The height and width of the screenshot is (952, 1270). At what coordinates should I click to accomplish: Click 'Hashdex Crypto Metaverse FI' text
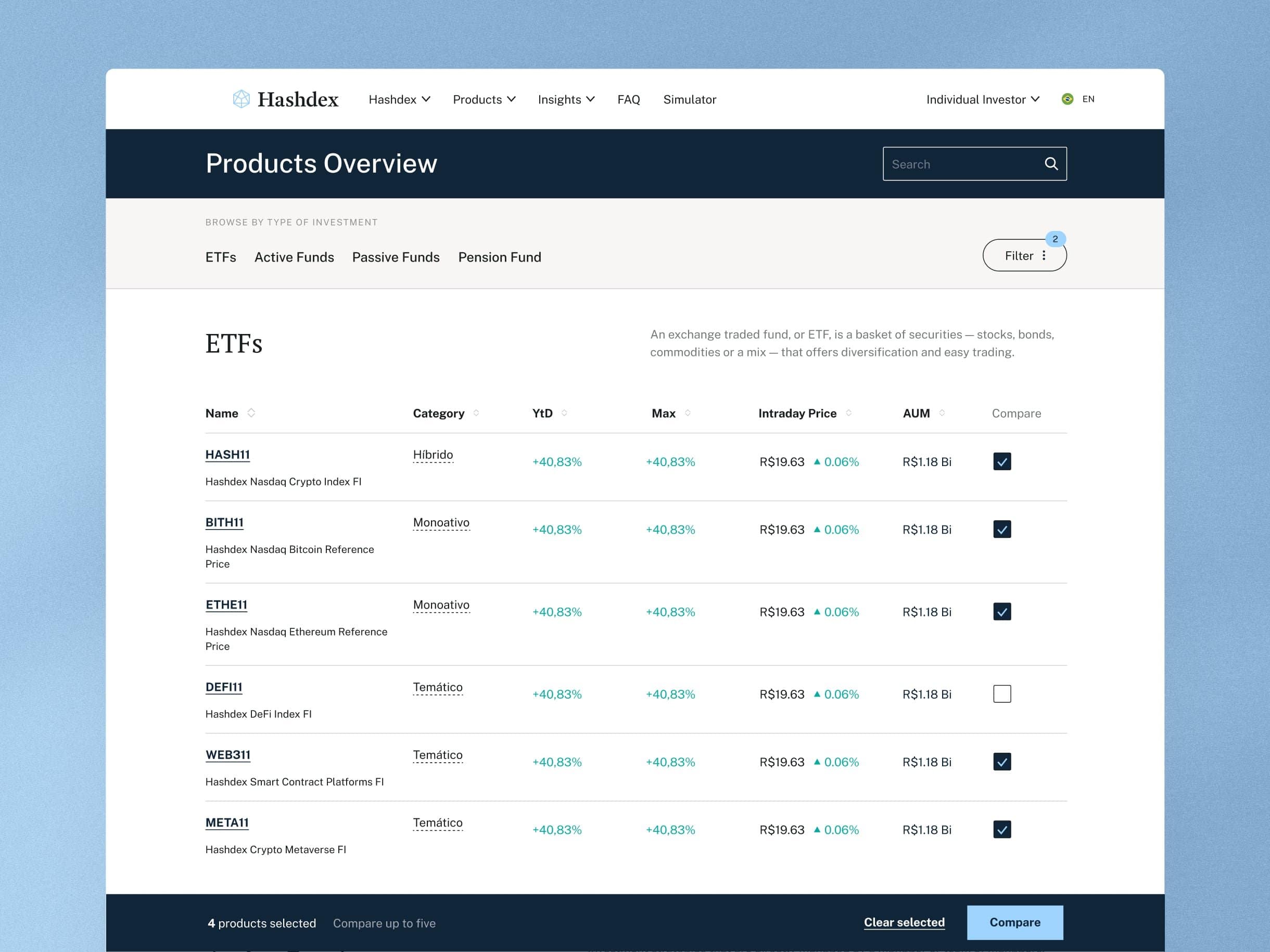click(275, 850)
